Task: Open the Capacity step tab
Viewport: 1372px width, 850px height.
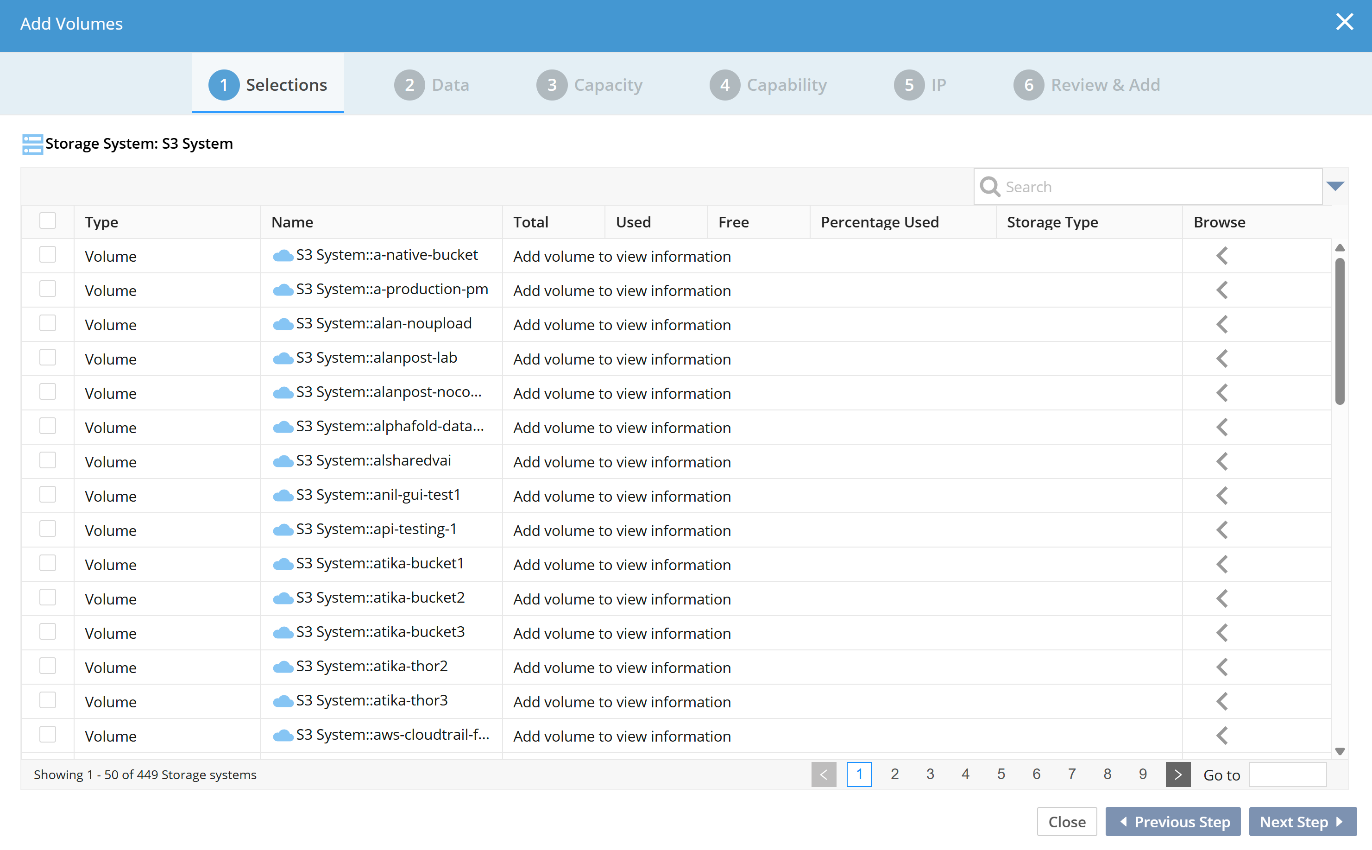Action: 589,85
